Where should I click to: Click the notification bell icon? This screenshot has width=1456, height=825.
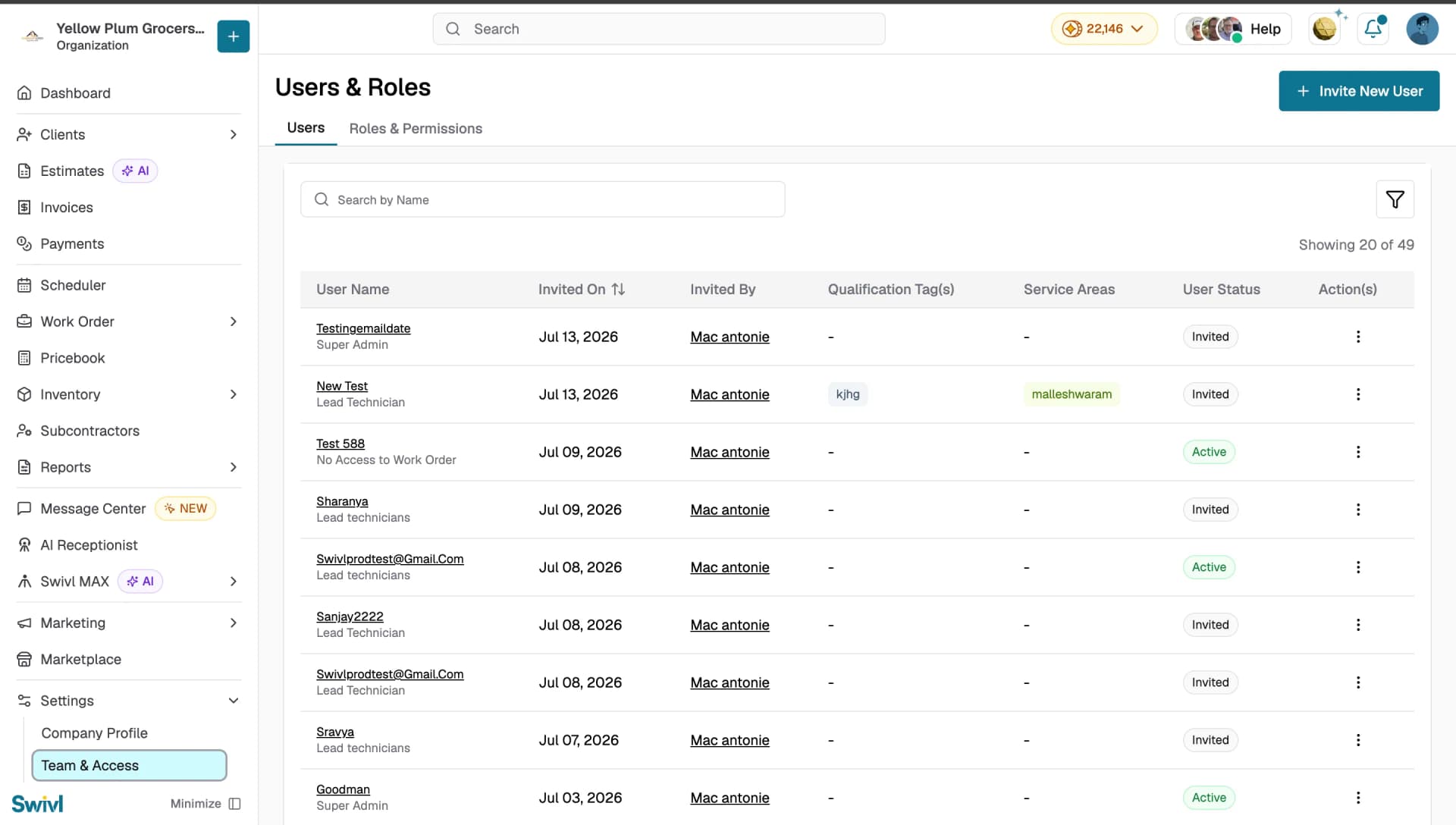point(1373,29)
